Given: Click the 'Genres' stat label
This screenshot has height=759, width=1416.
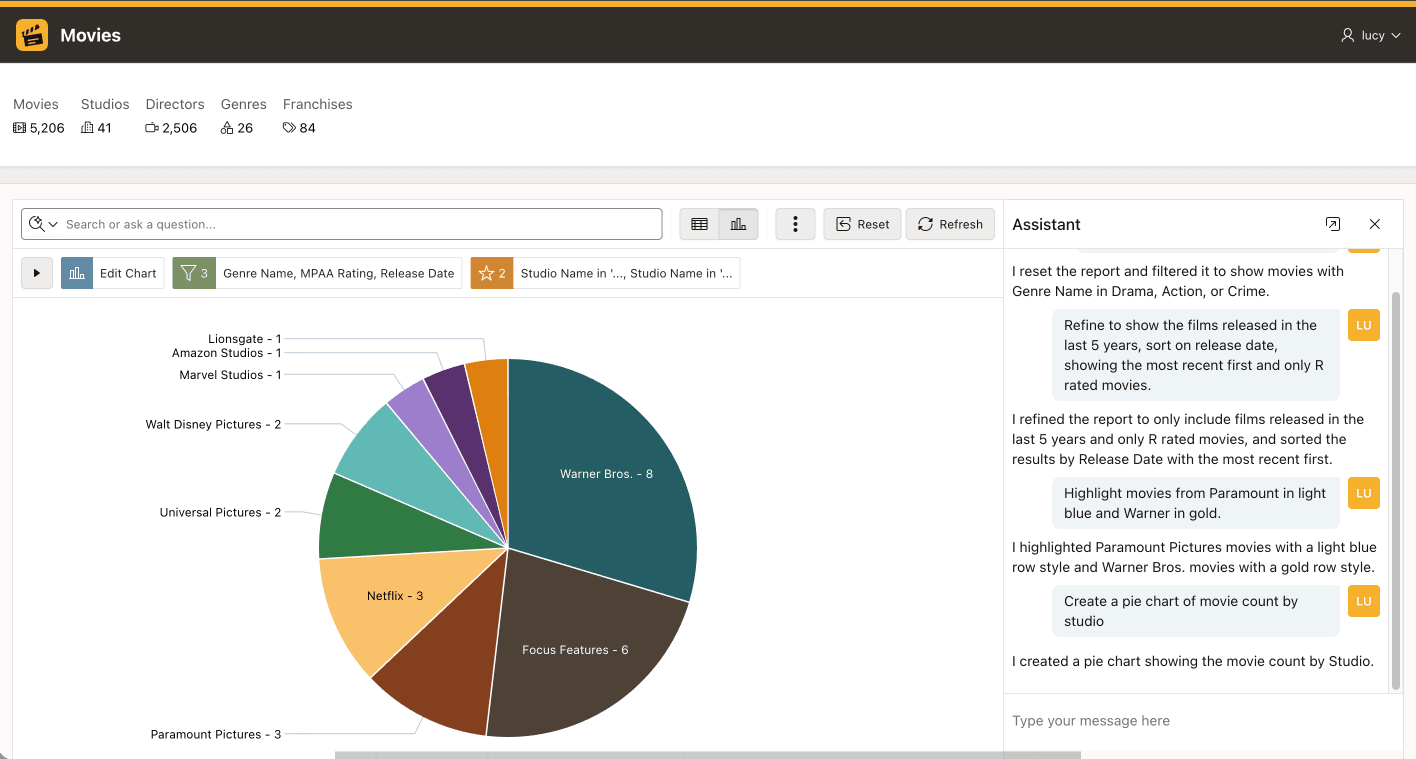Looking at the screenshot, I should [244, 104].
